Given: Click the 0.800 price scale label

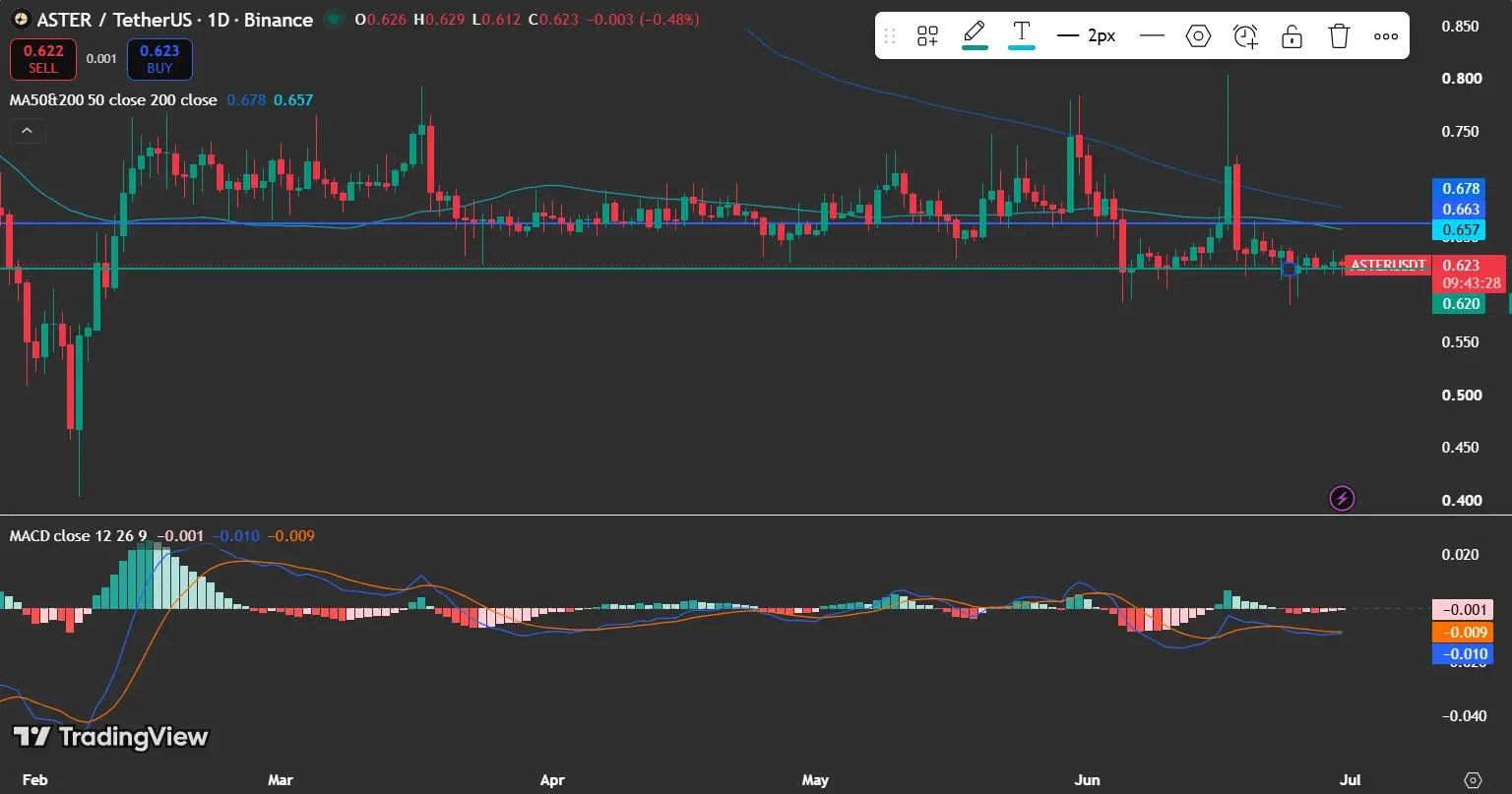Looking at the screenshot, I should coord(1461,79).
